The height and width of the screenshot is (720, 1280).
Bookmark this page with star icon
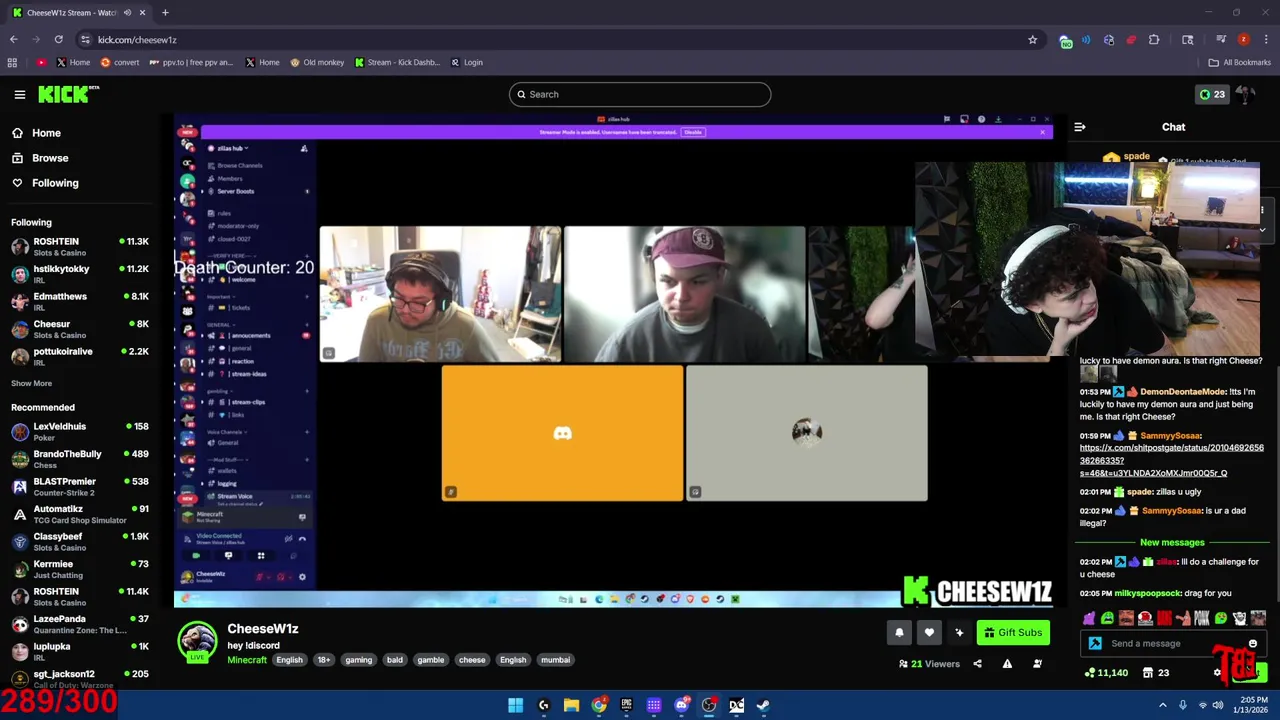(x=1032, y=40)
